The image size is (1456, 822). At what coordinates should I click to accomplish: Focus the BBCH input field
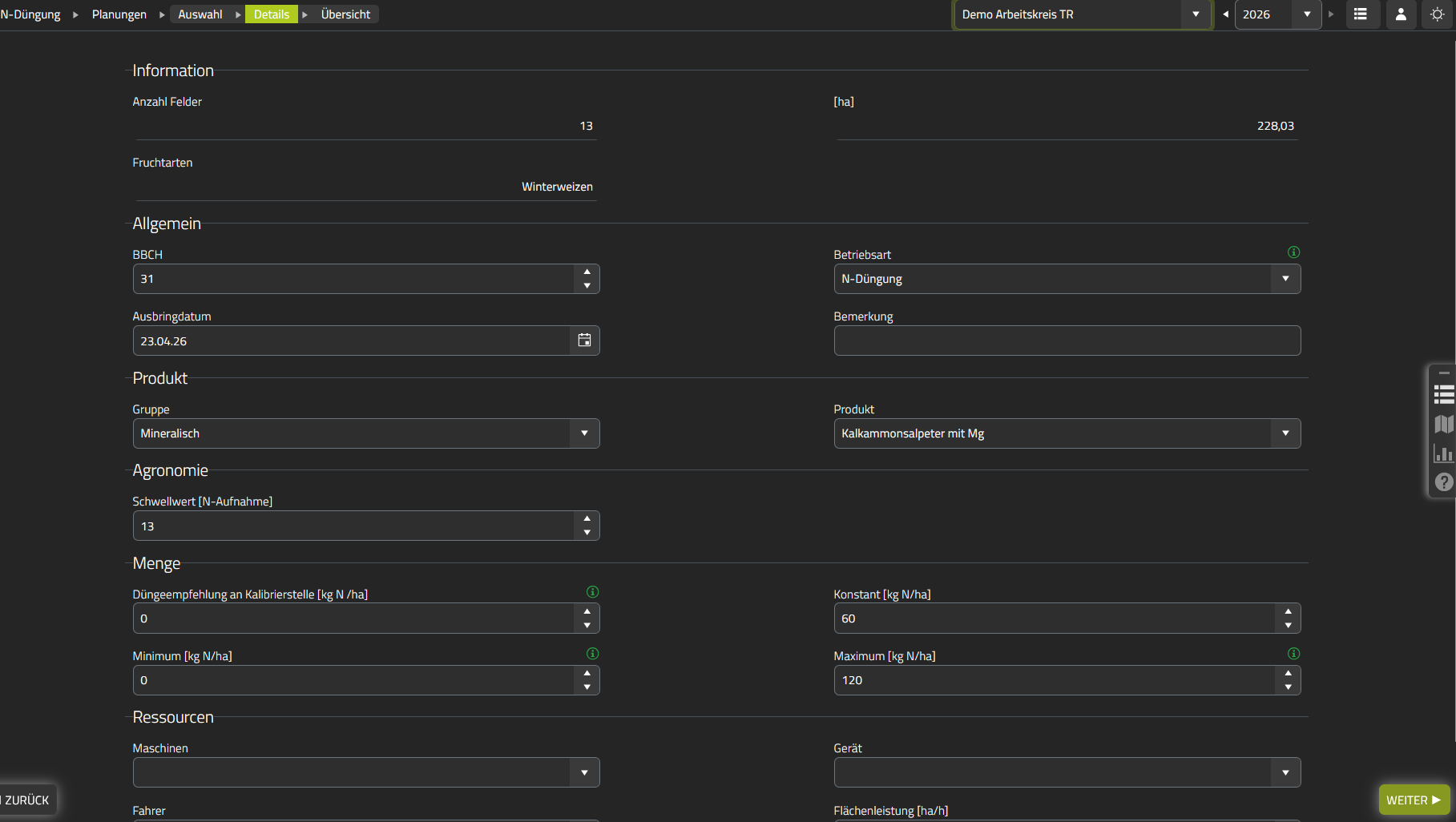[354, 279]
